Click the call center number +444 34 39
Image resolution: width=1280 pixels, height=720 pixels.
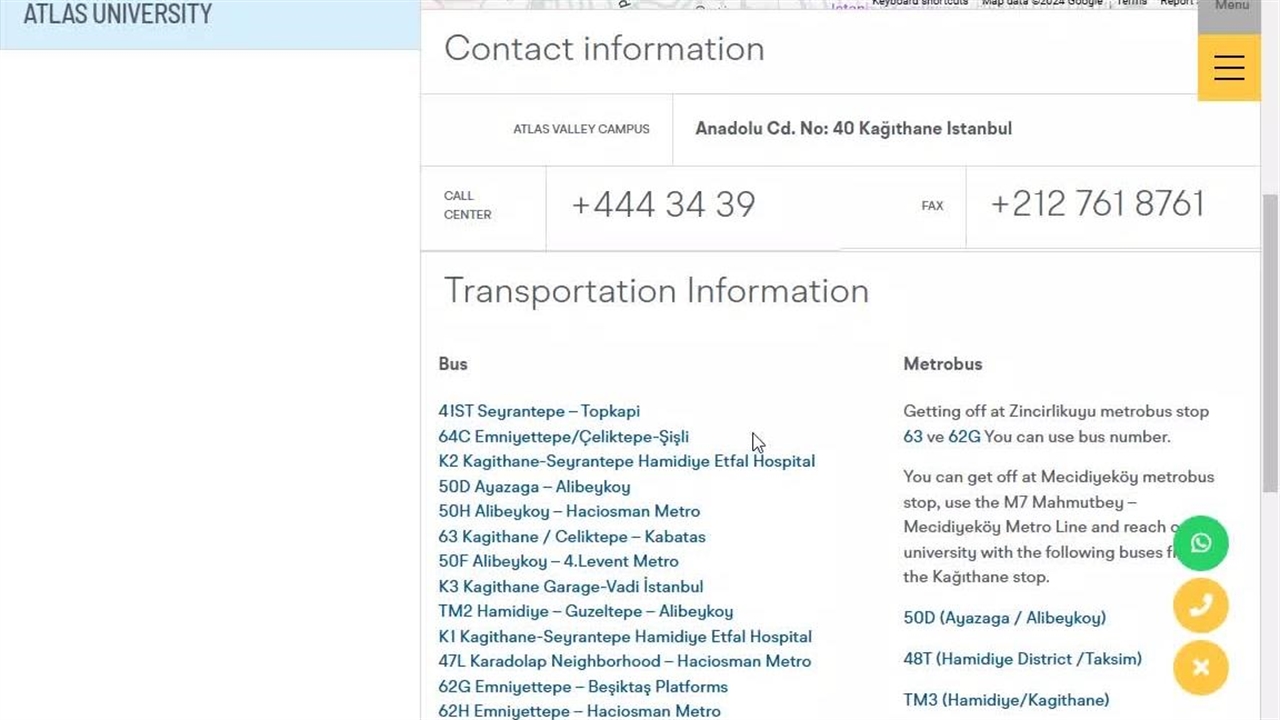pos(663,205)
